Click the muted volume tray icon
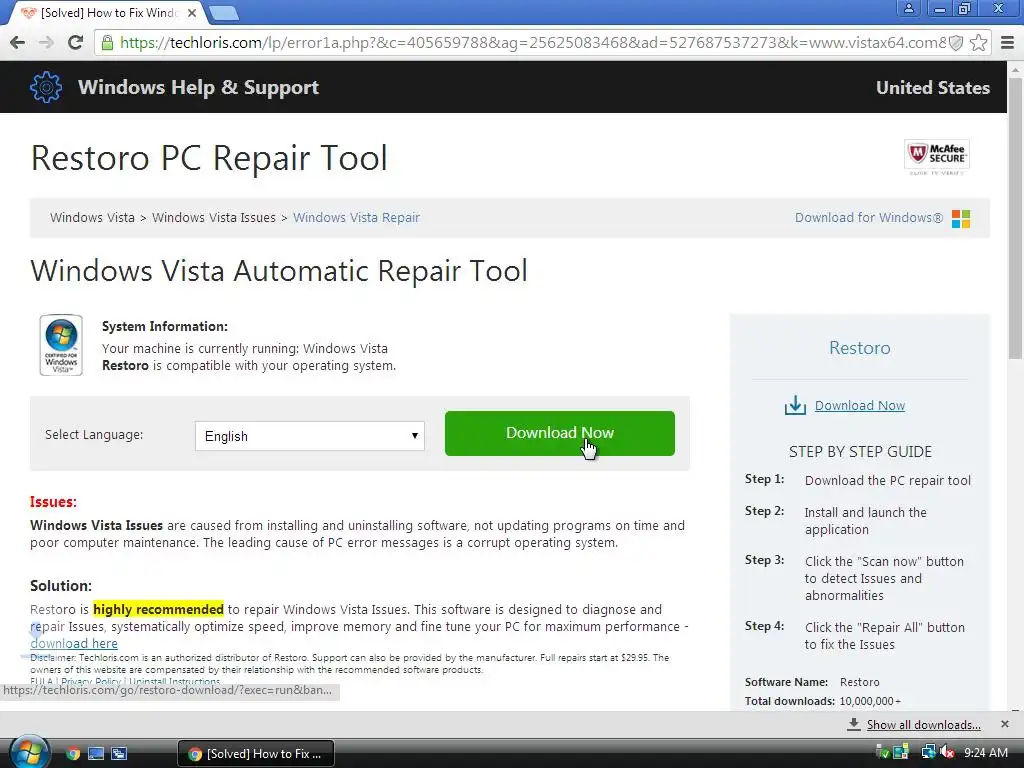 [948, 752]
